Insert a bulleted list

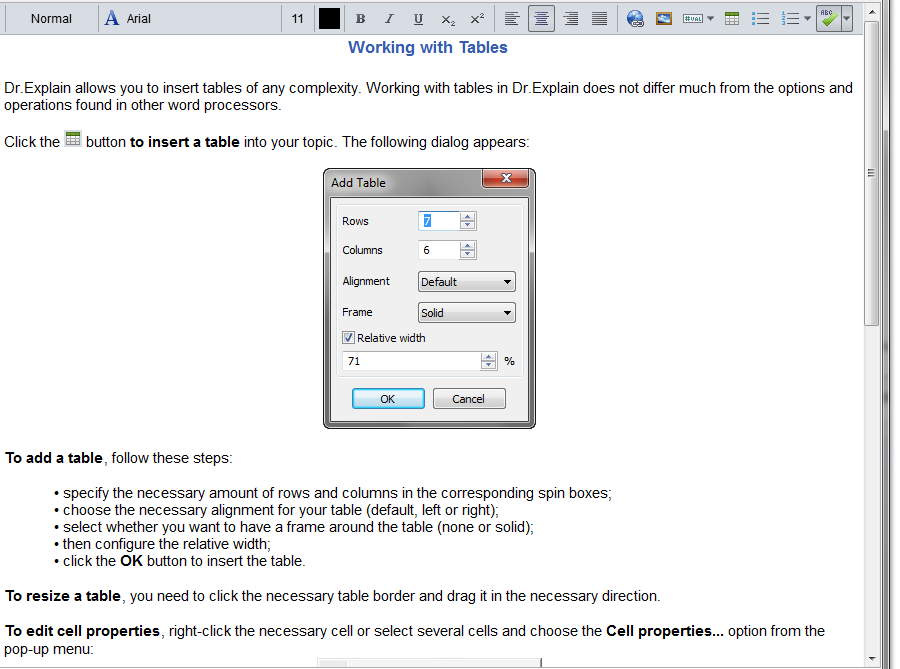760,19
